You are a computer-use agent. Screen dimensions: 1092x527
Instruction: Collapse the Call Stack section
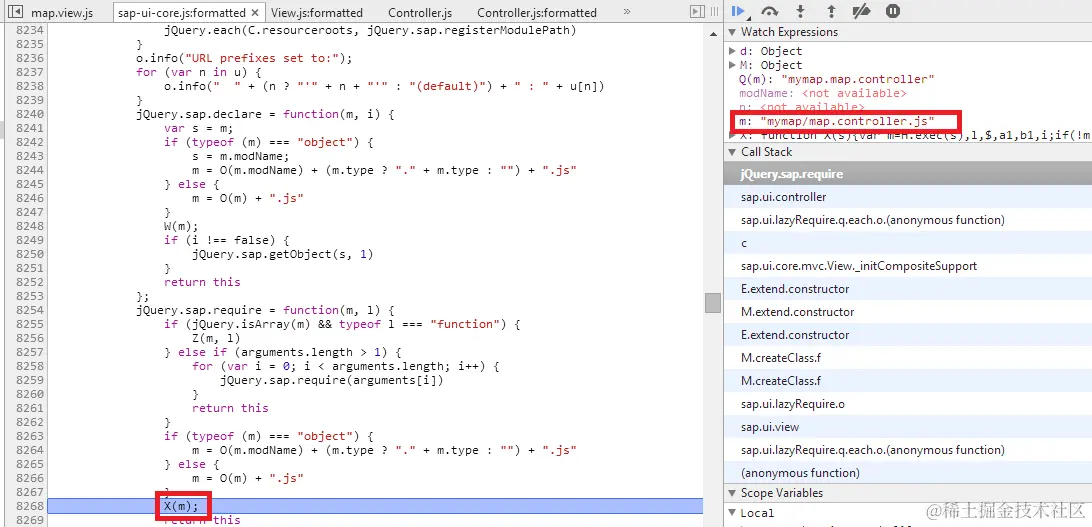[x=731, y=152]
